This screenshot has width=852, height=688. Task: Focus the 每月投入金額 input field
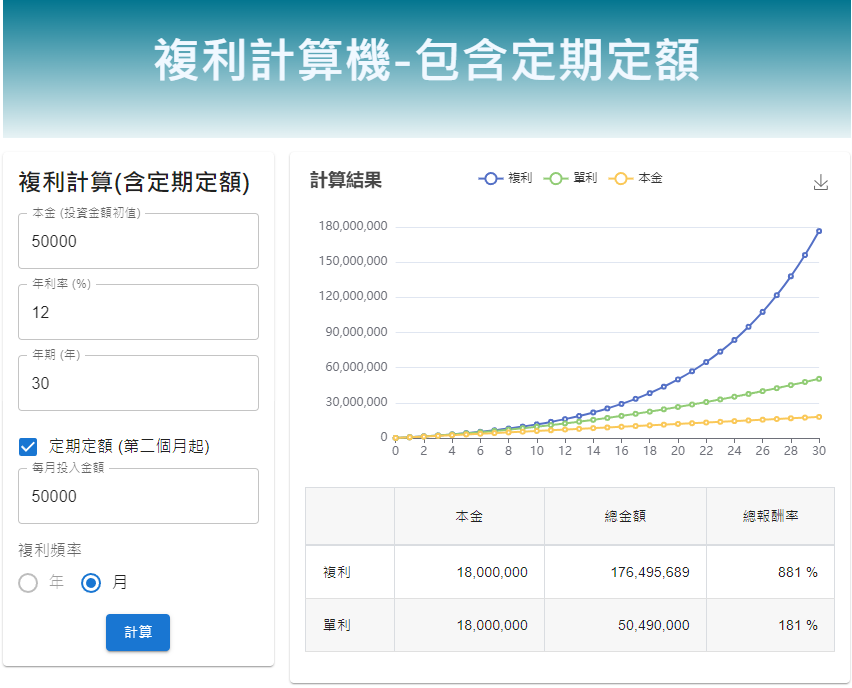139,496
